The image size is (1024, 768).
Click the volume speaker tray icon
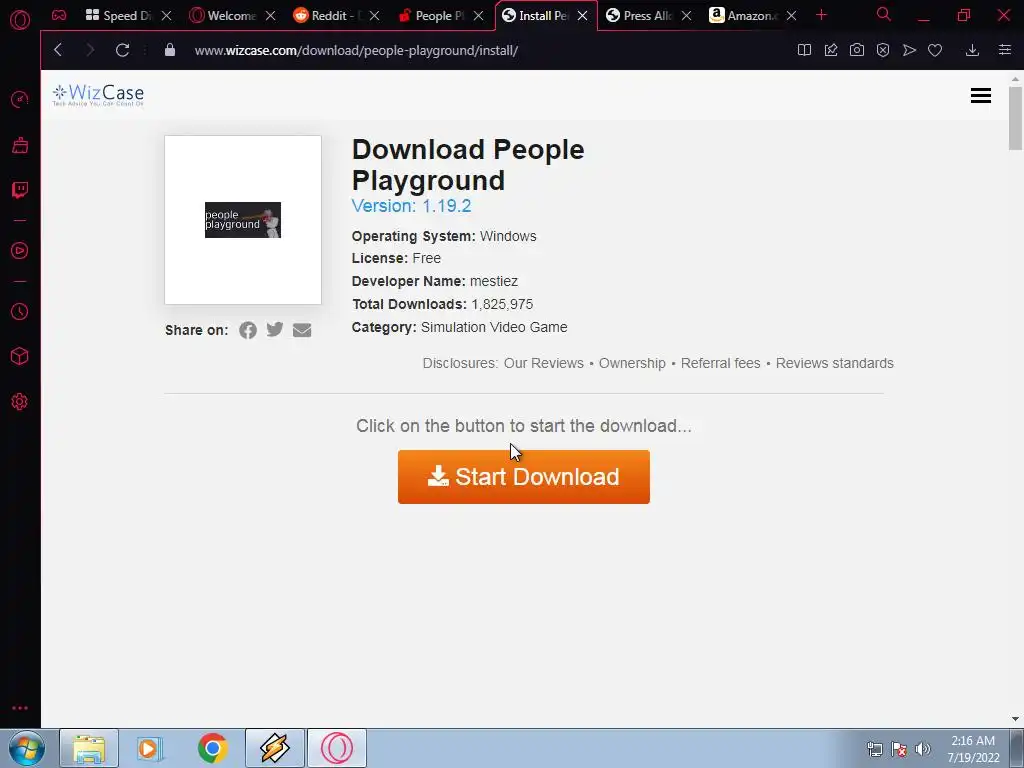(x=923, y=749)
